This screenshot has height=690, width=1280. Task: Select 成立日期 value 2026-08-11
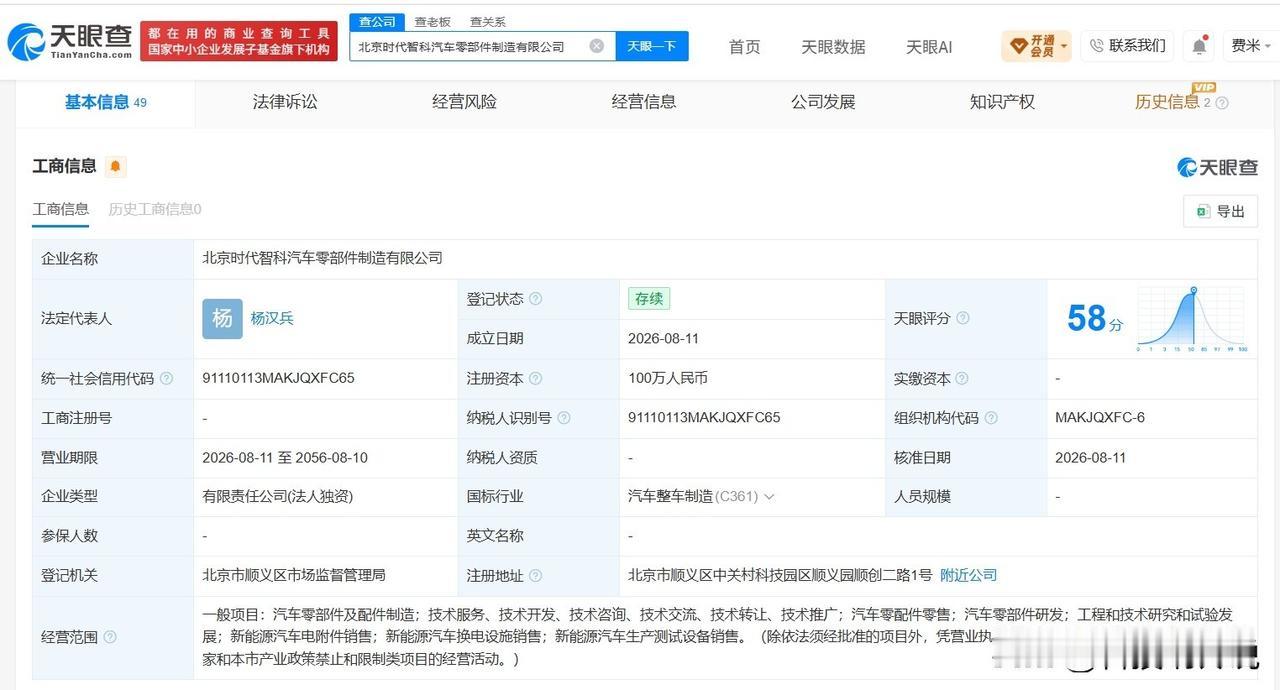pyautogui.click(x=663, y=338)
